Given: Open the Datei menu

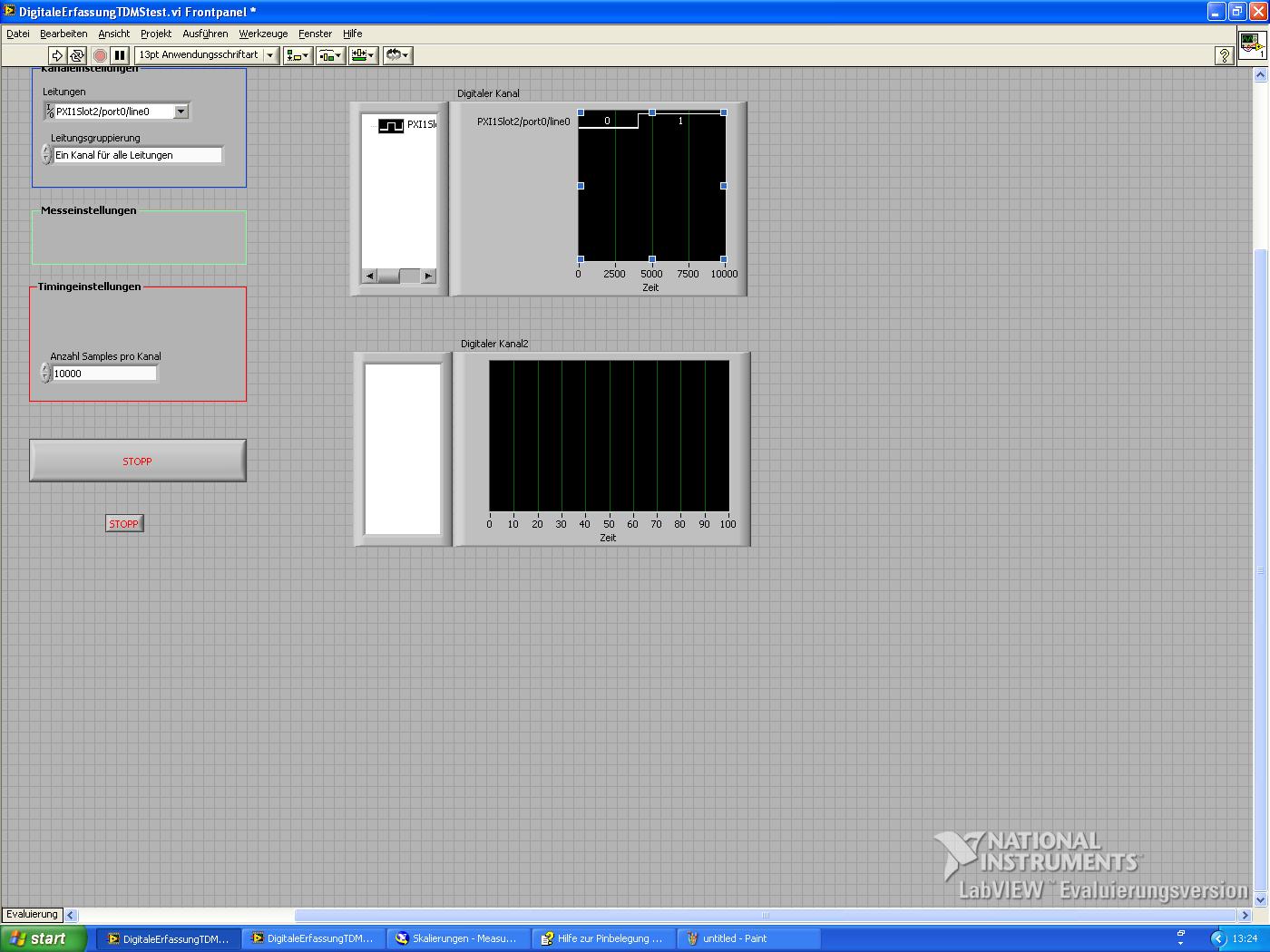Looking at the screenshot, I should [18, 34].
